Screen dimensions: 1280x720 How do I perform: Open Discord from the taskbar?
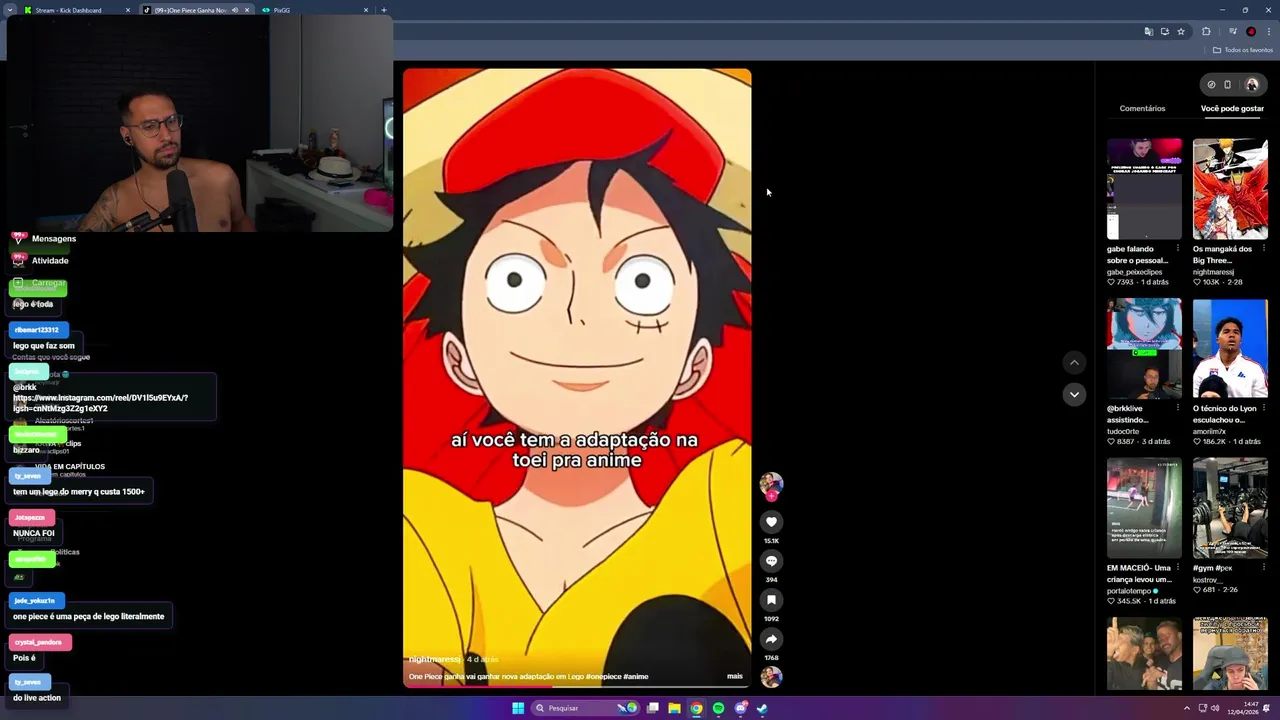[740, 708]
